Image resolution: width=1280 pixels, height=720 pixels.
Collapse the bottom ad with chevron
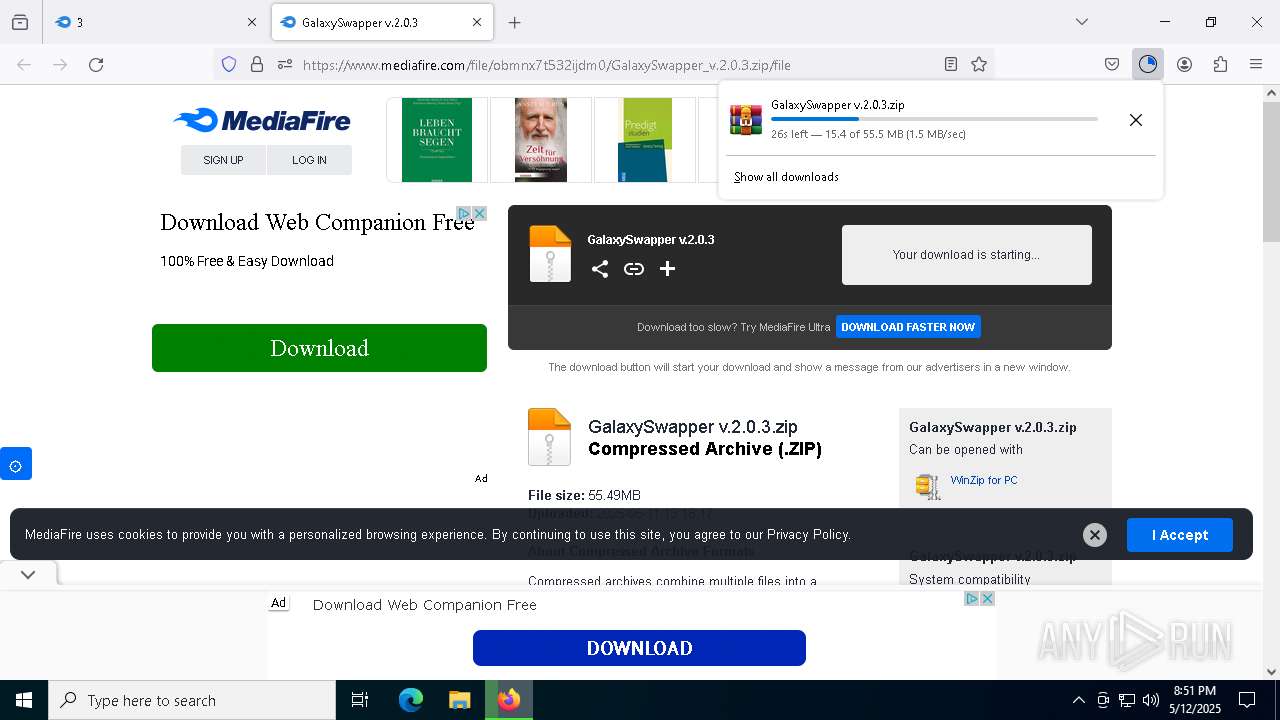pos(28,574)
